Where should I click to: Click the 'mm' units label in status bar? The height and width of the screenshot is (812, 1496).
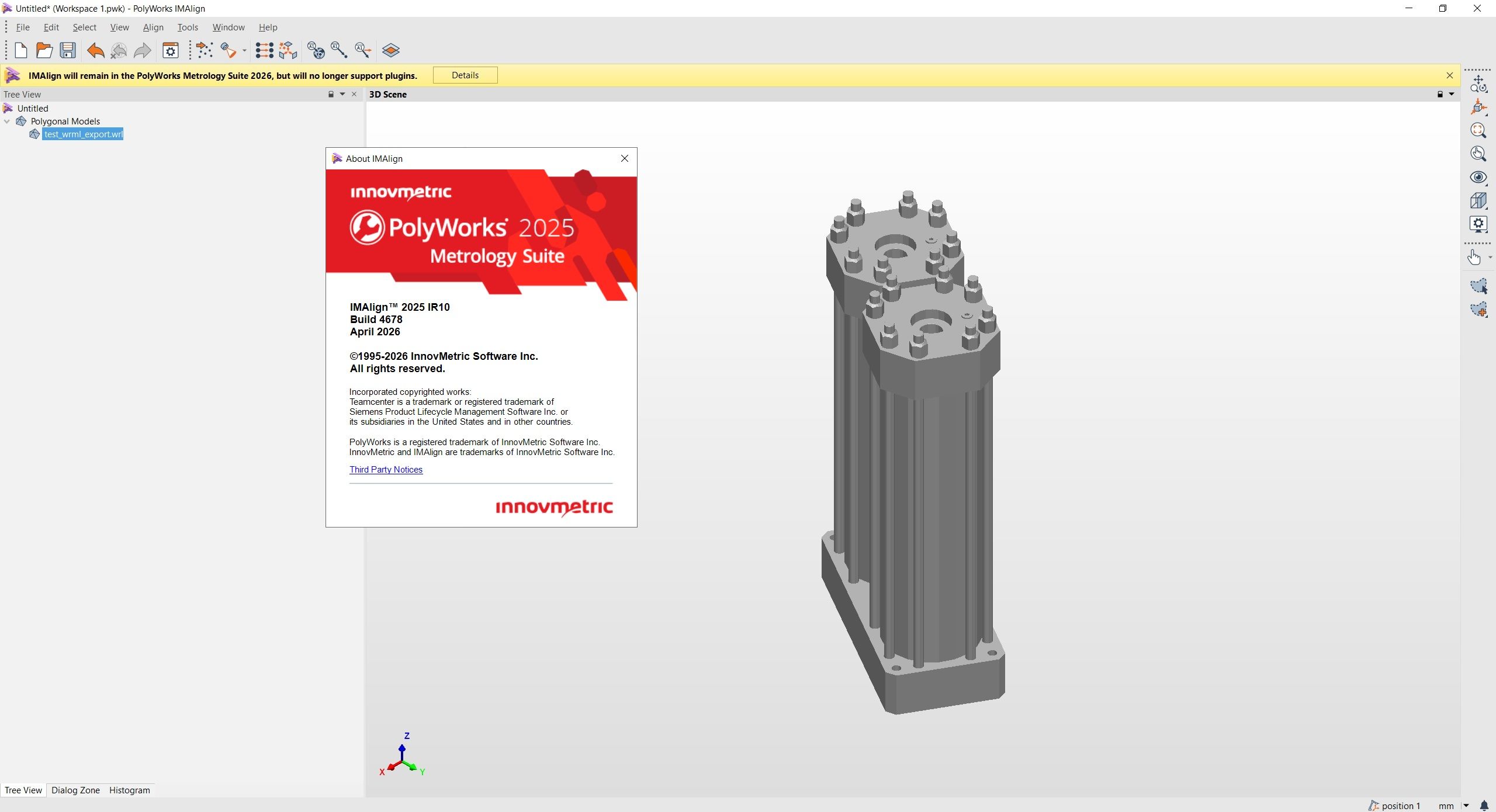point(1446,806)
